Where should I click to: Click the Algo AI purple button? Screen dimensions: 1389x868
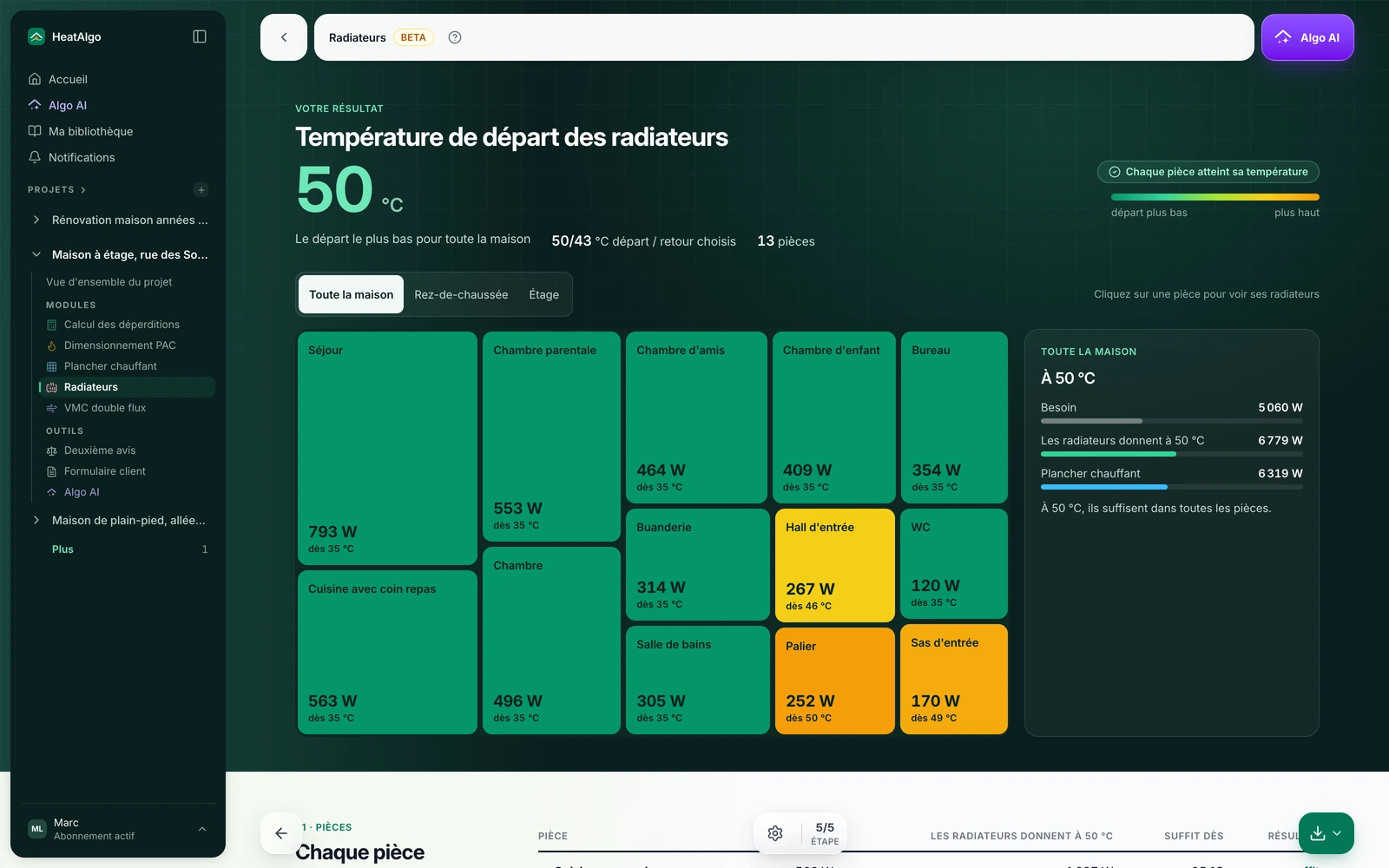click(1307, 37)
